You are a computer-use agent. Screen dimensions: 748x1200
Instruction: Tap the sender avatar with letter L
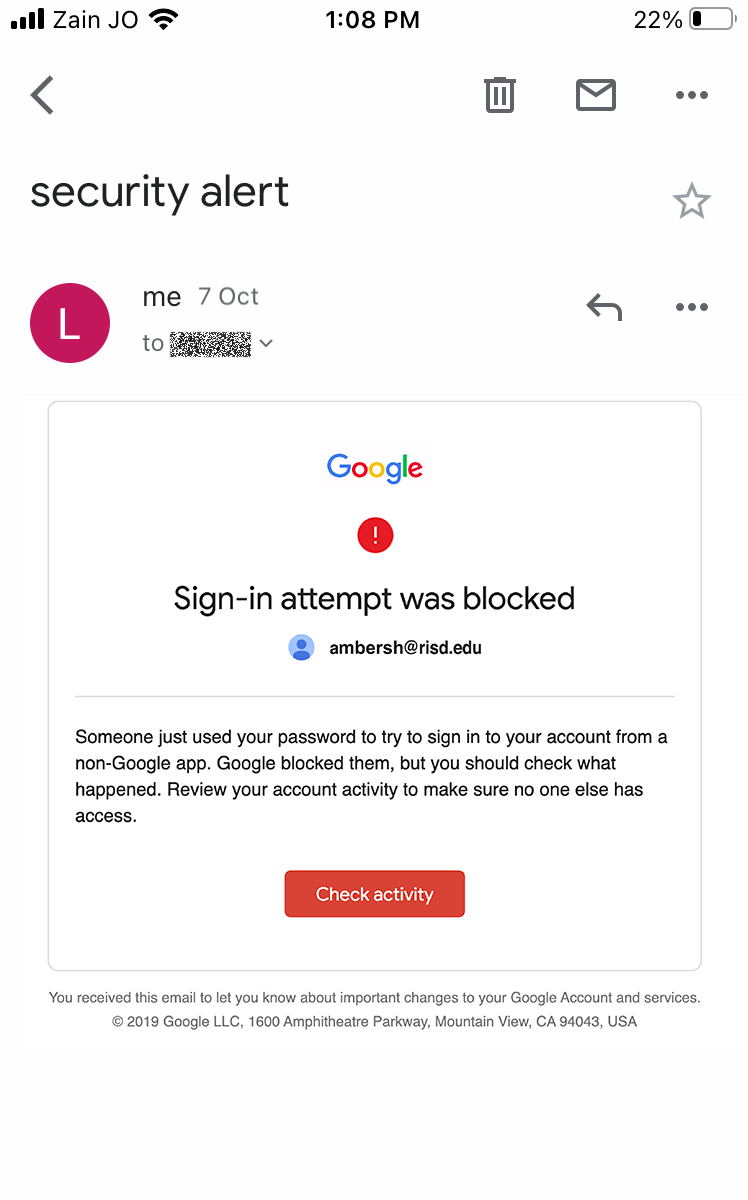click(x=69, y=323)
